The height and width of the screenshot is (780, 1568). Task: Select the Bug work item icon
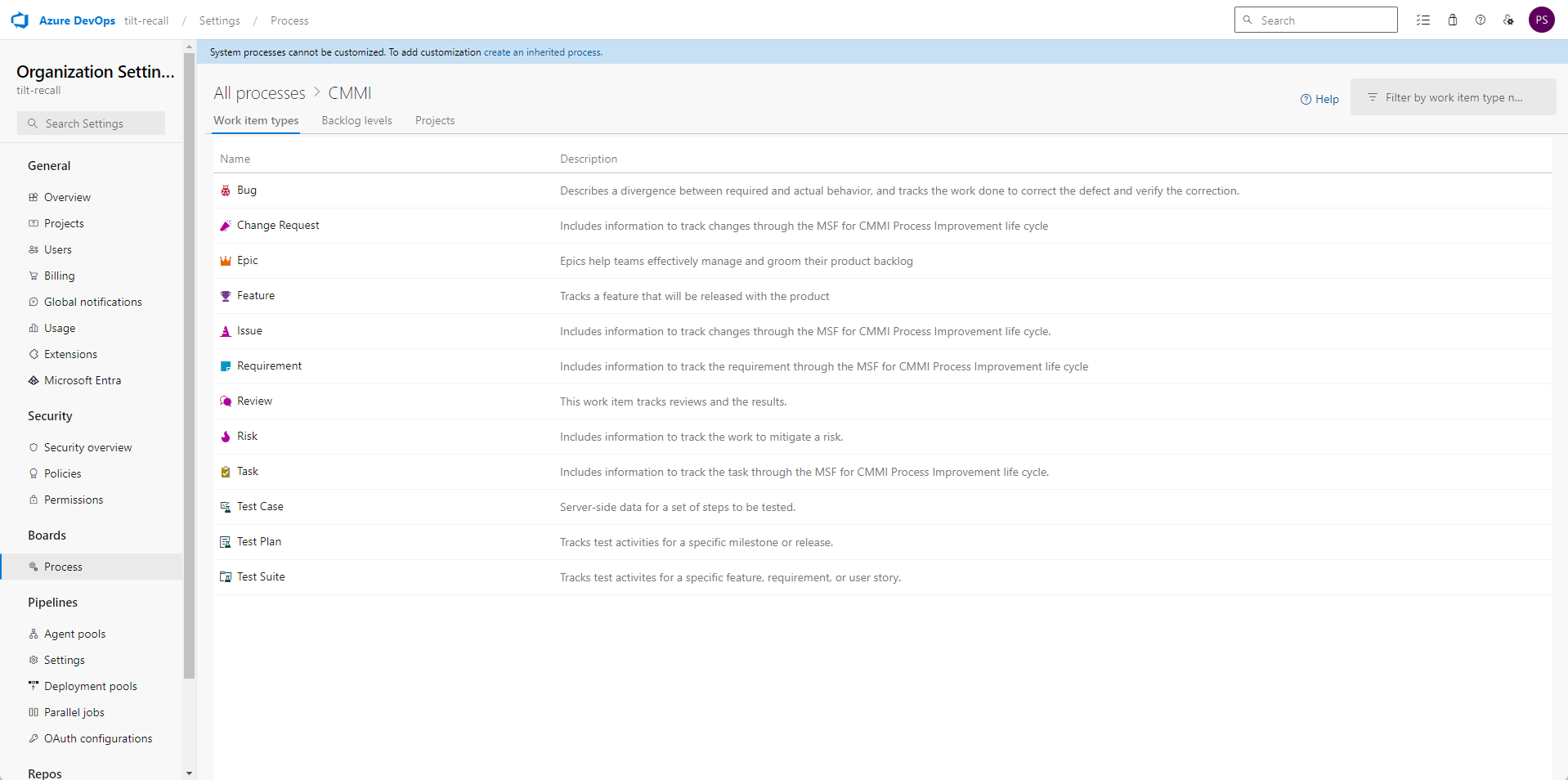(226, 190)
